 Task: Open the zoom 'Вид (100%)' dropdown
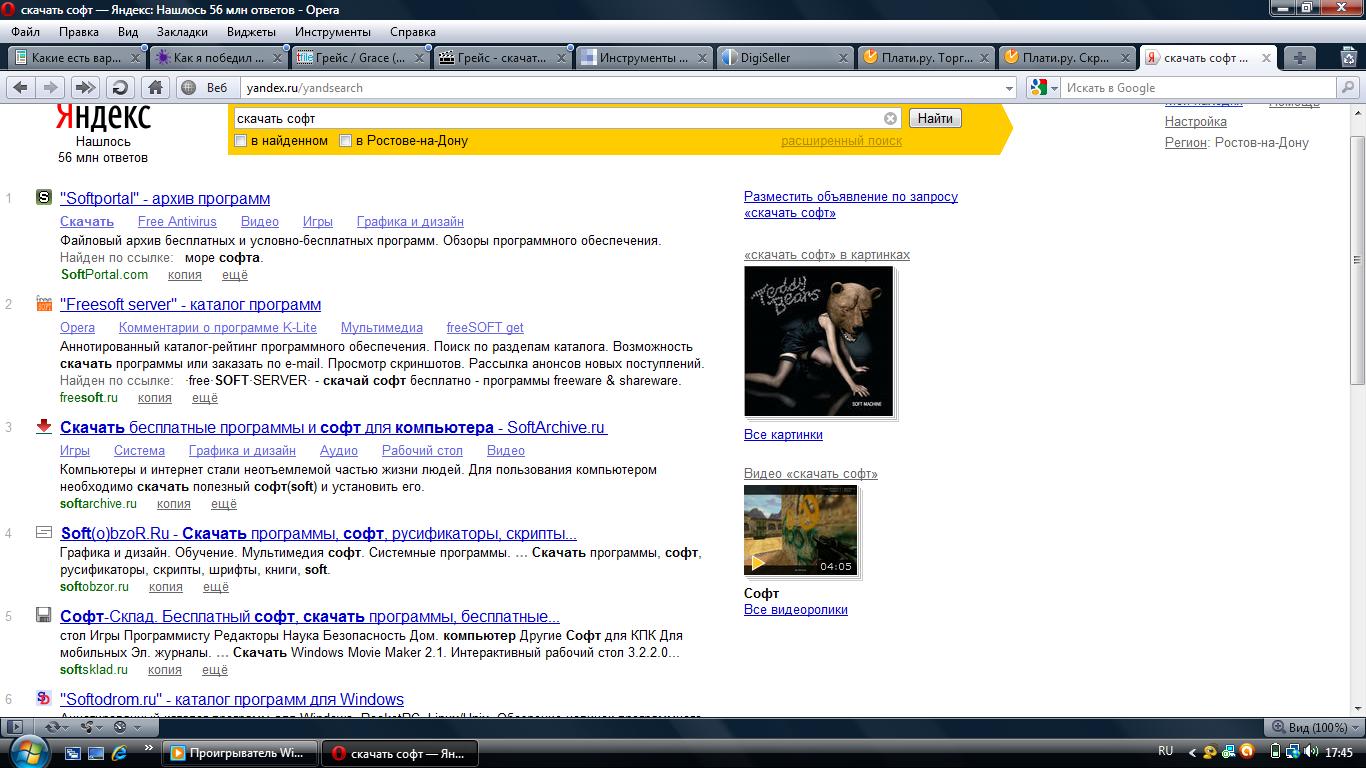(x=1312, y=727)
